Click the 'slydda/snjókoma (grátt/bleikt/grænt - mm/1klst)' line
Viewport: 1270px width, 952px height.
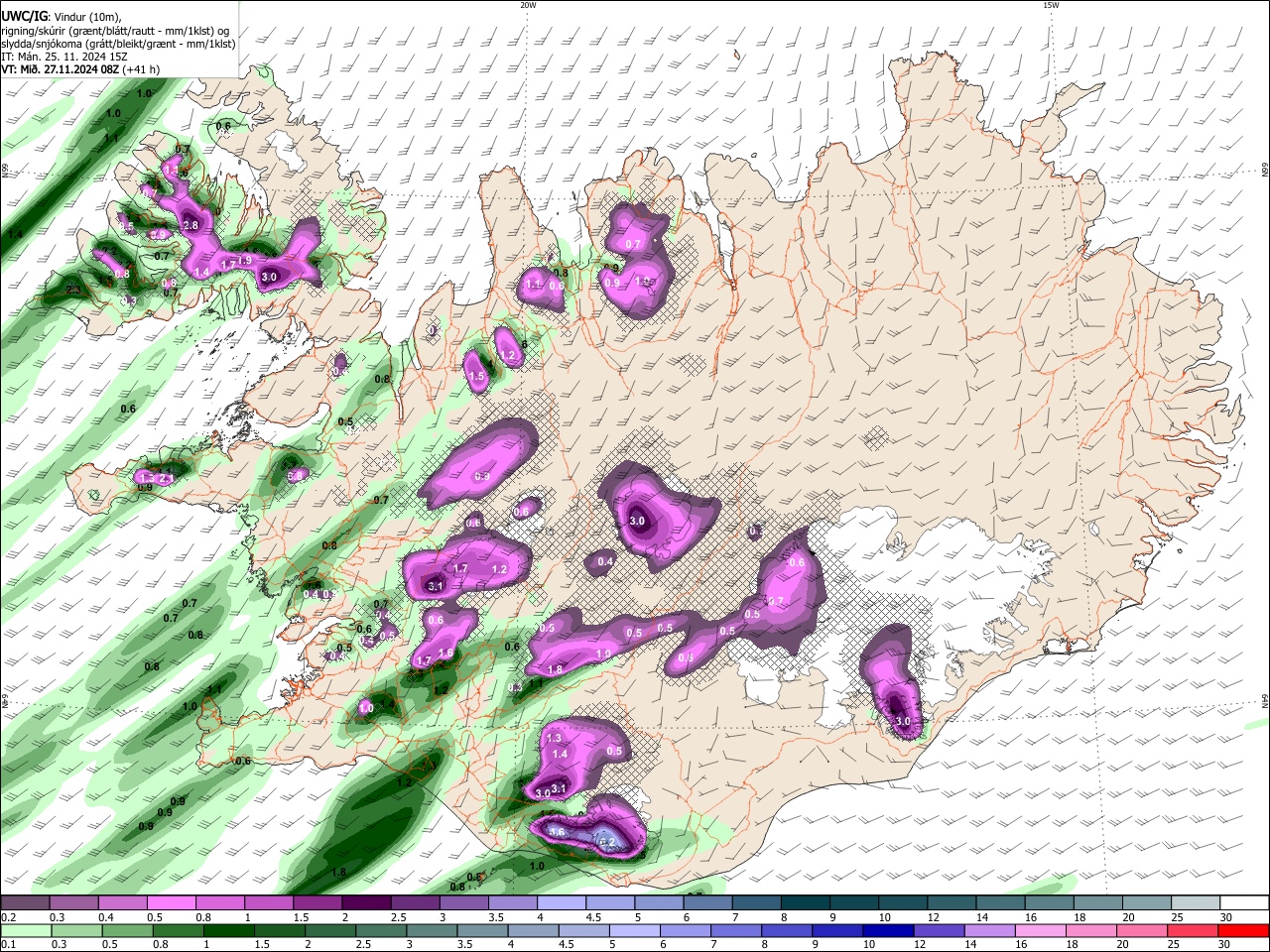click(118, 44)
